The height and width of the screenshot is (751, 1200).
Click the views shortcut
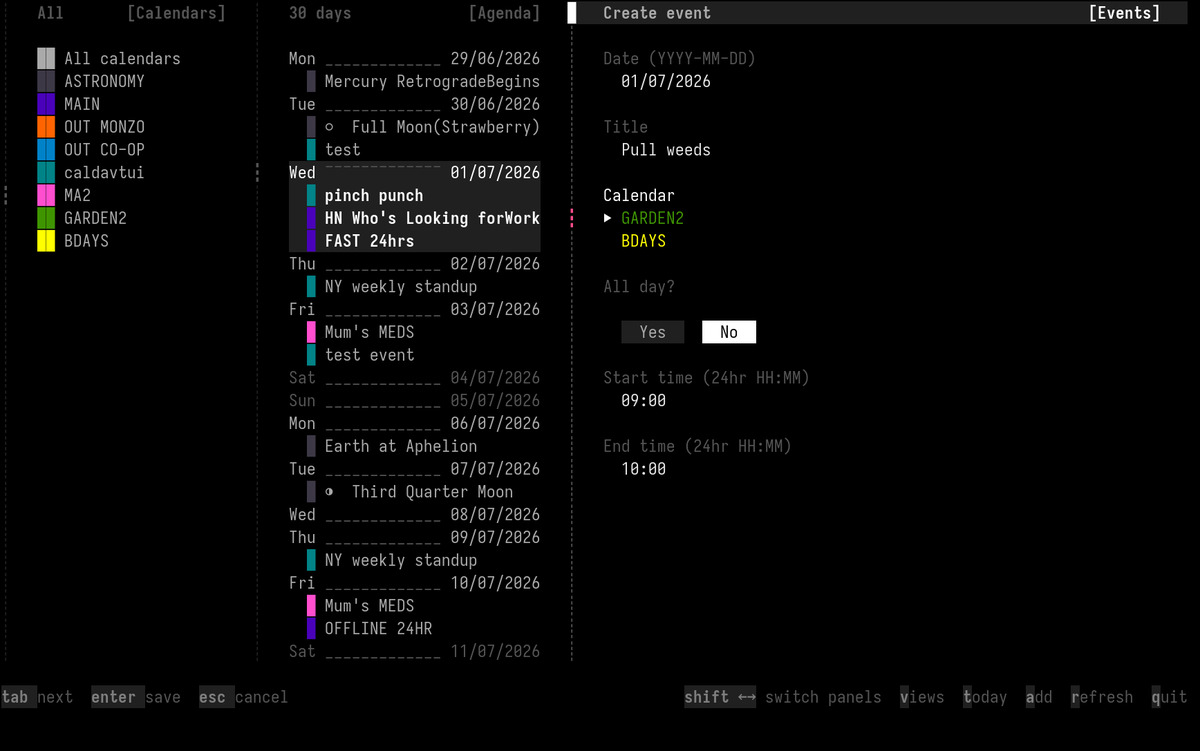[922, 697]
